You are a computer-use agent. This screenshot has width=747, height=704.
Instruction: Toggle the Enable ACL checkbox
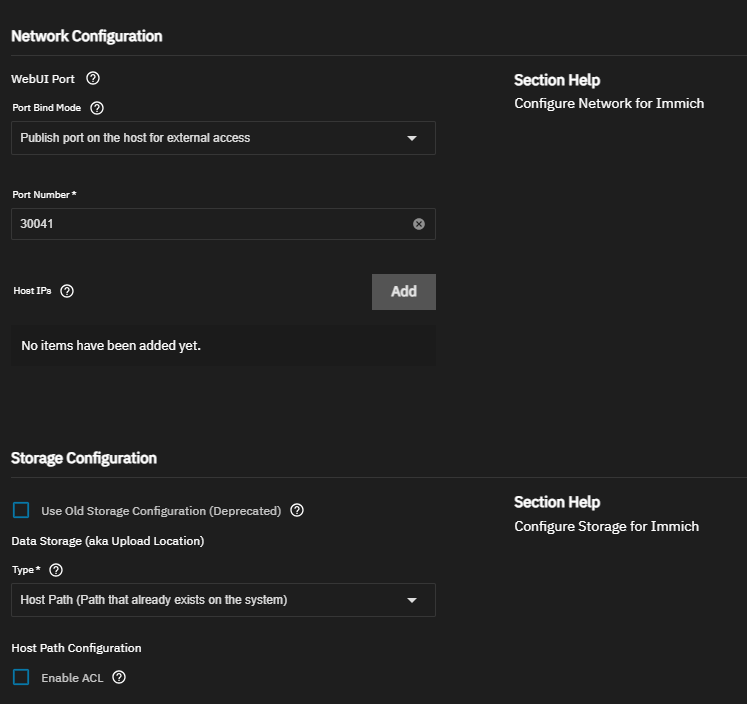point(21,677)
